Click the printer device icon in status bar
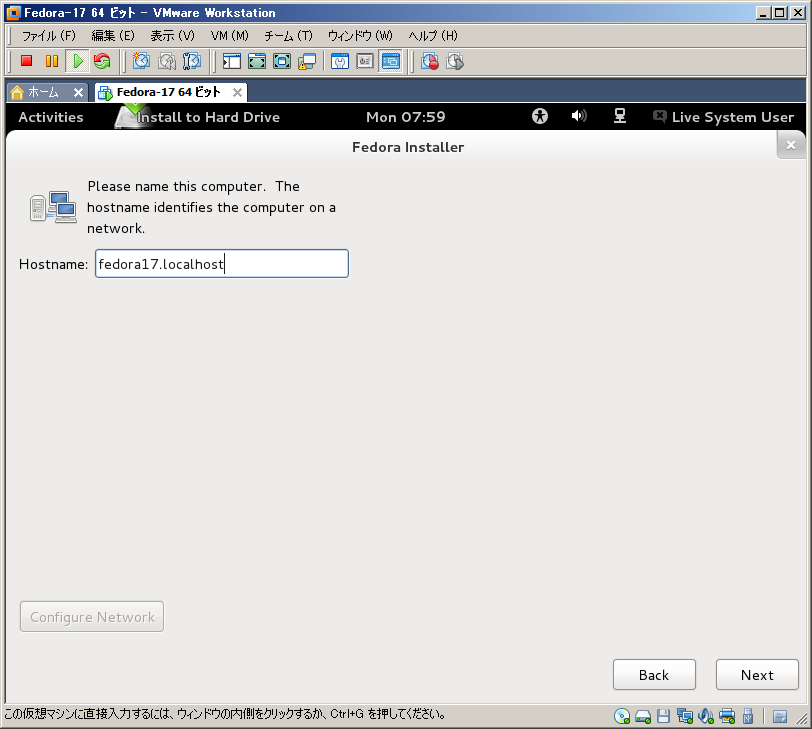Screen dimensions: 812x729 (728, 716)
